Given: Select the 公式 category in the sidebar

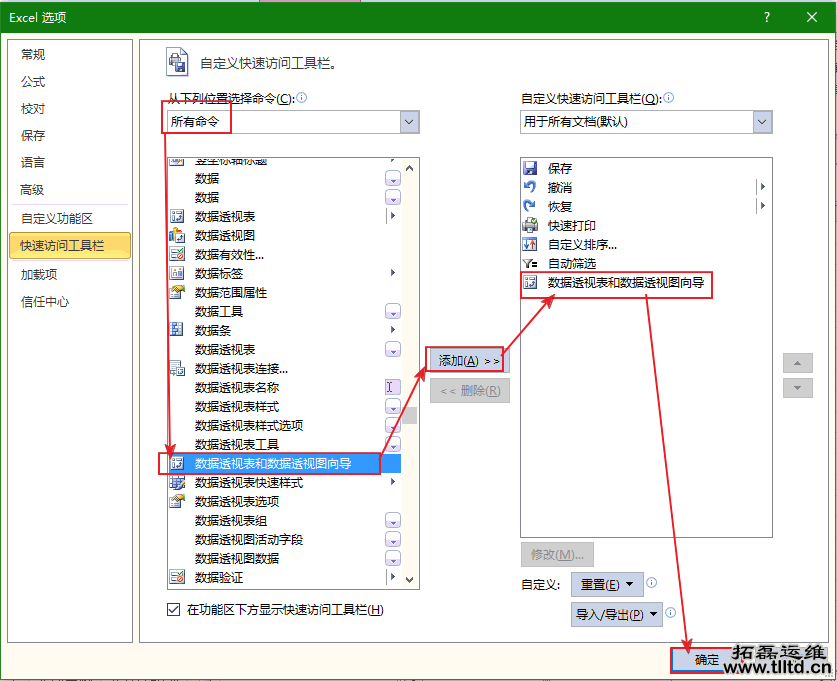Looking at the screenshot, I should point(33,82).
